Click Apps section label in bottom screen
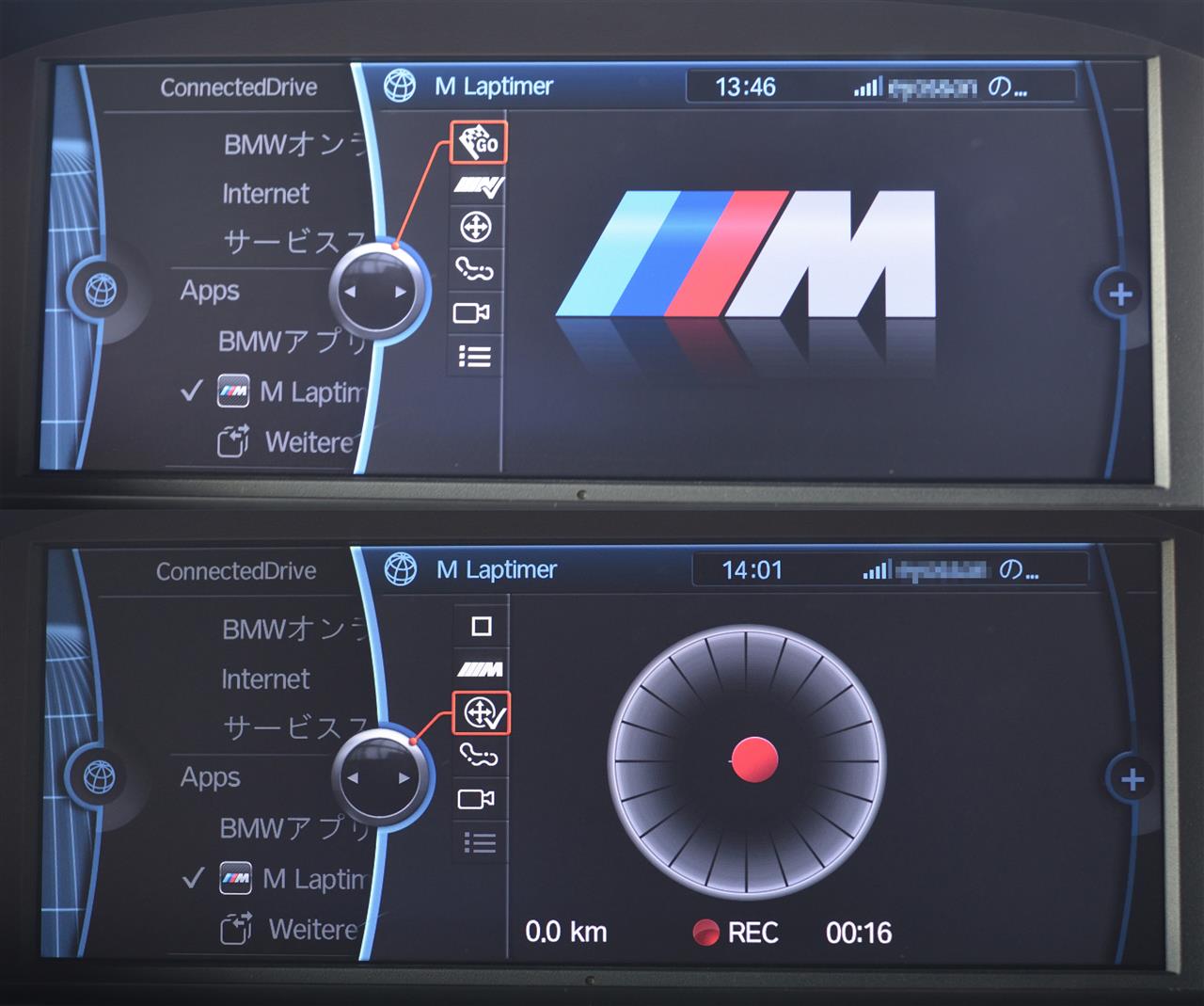This screenshot has height=1006, width=1204. point(211,777)
